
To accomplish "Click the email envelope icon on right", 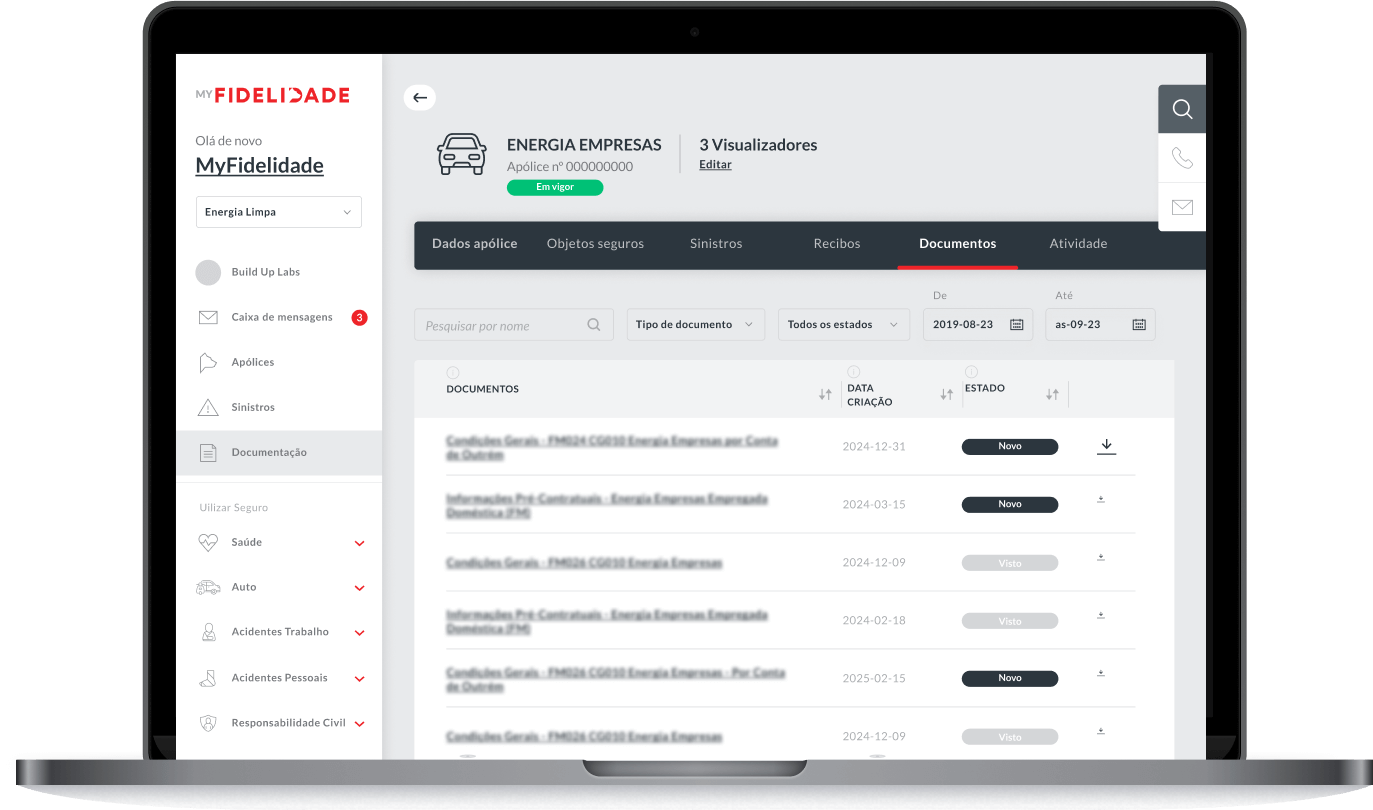I will (1182, 207).
